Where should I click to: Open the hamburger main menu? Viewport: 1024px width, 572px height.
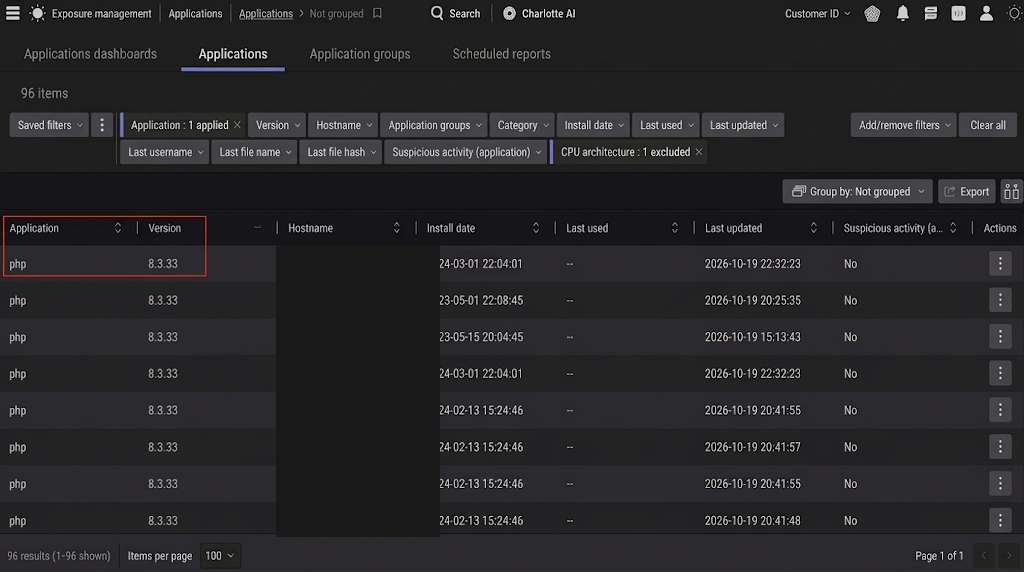[x=12, y=13]
